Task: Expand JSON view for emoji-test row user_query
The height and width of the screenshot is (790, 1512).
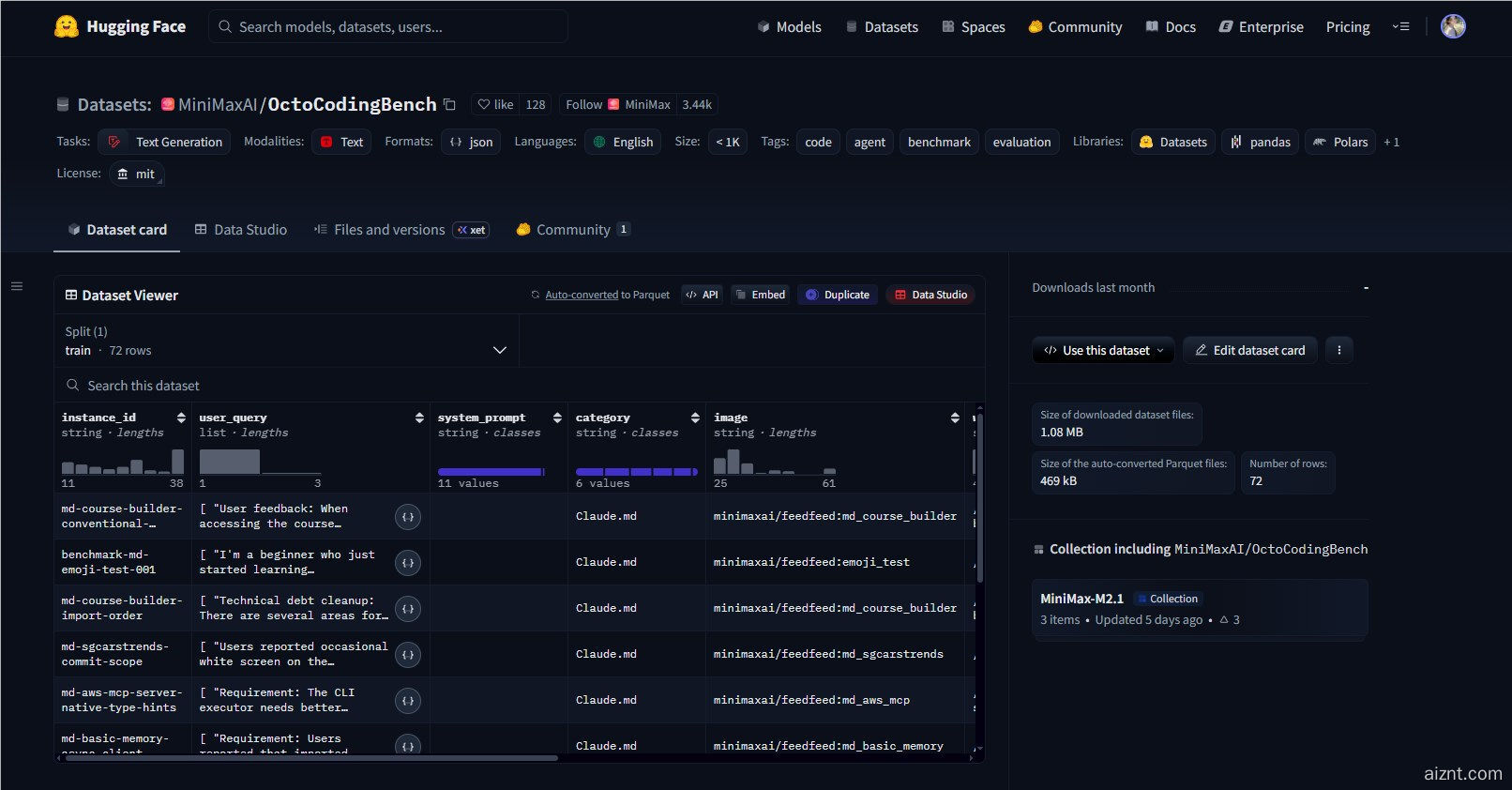Action: point(408,563)
